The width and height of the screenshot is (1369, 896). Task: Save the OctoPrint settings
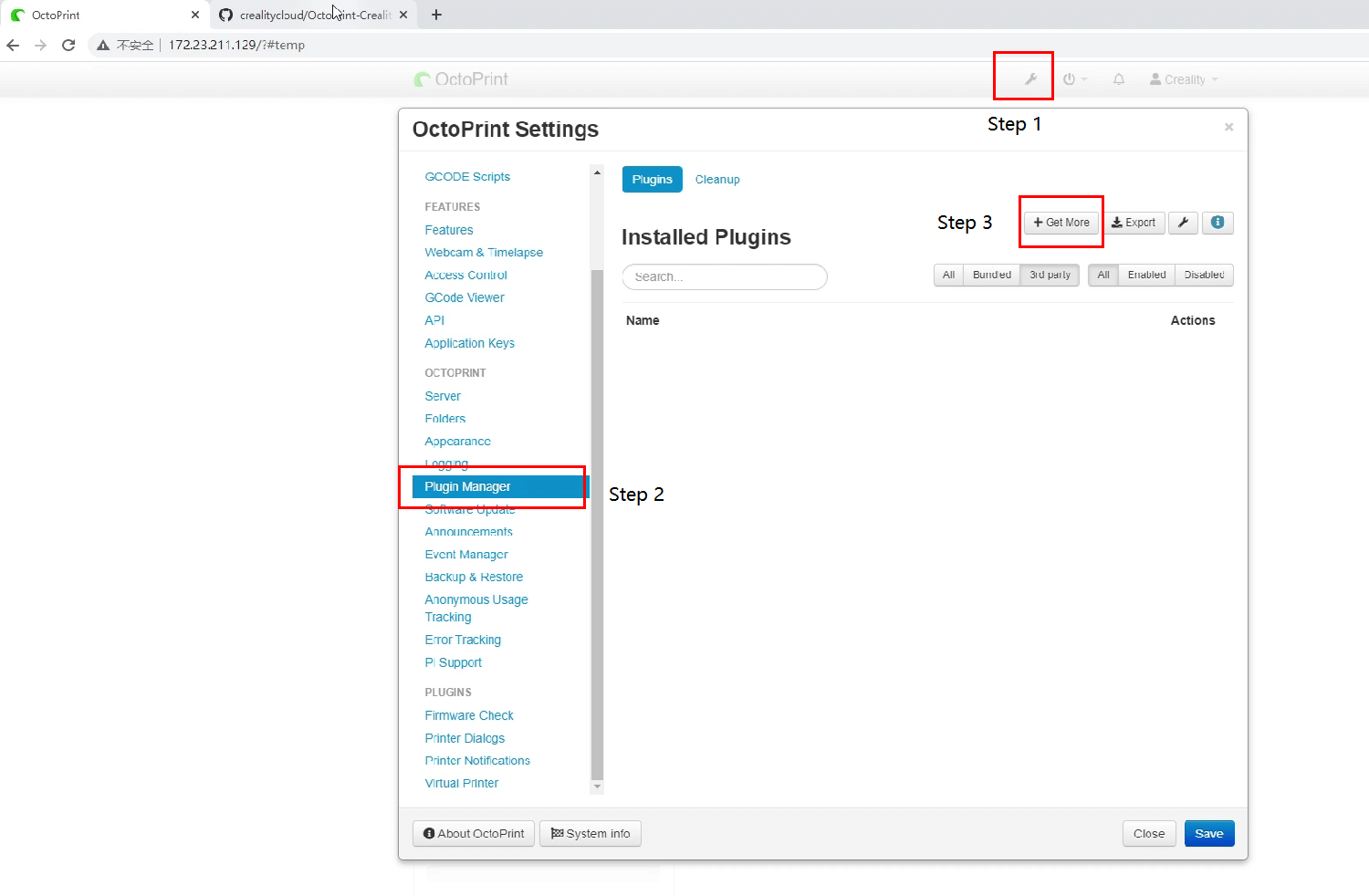click(x=1209, y=833)
